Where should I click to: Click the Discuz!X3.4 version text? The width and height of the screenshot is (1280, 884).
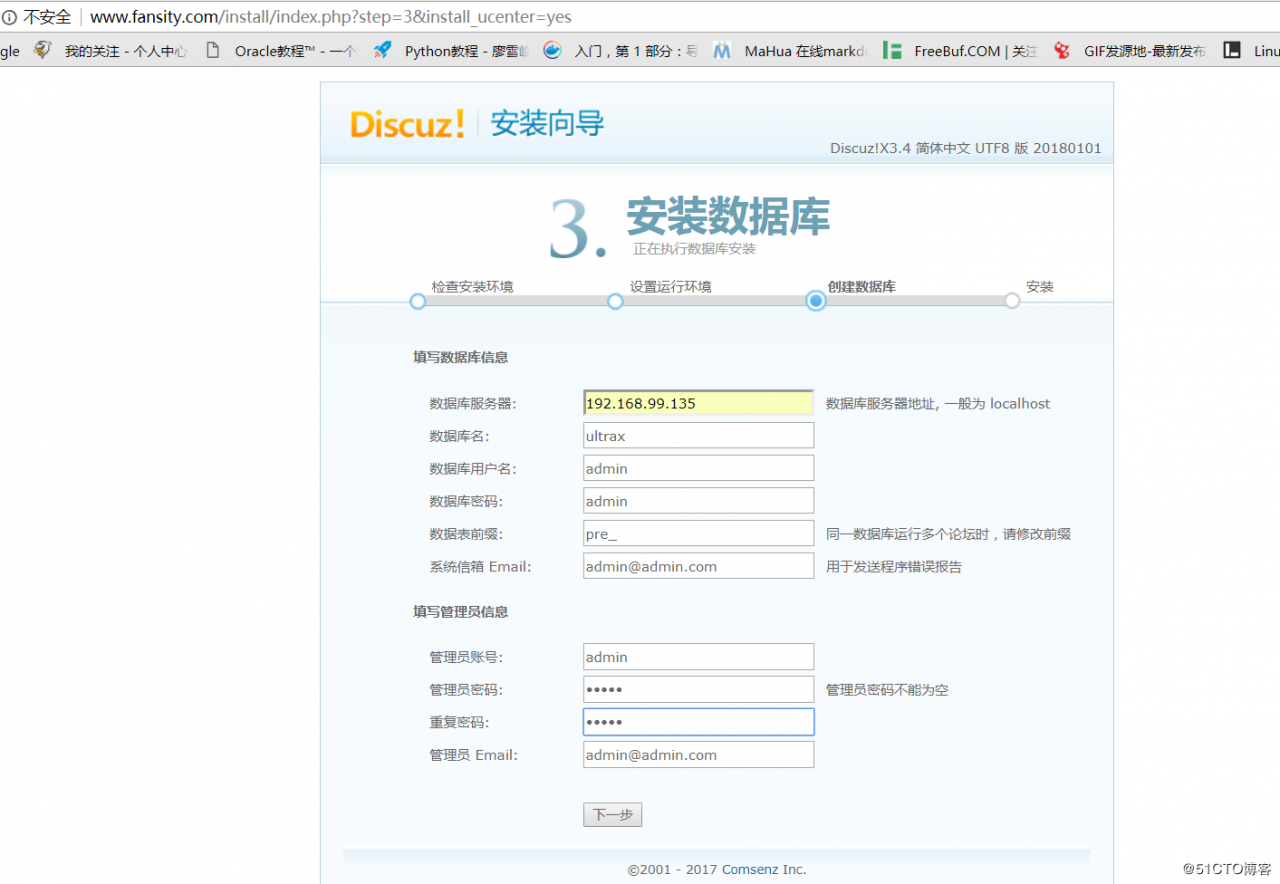[965, 148]
